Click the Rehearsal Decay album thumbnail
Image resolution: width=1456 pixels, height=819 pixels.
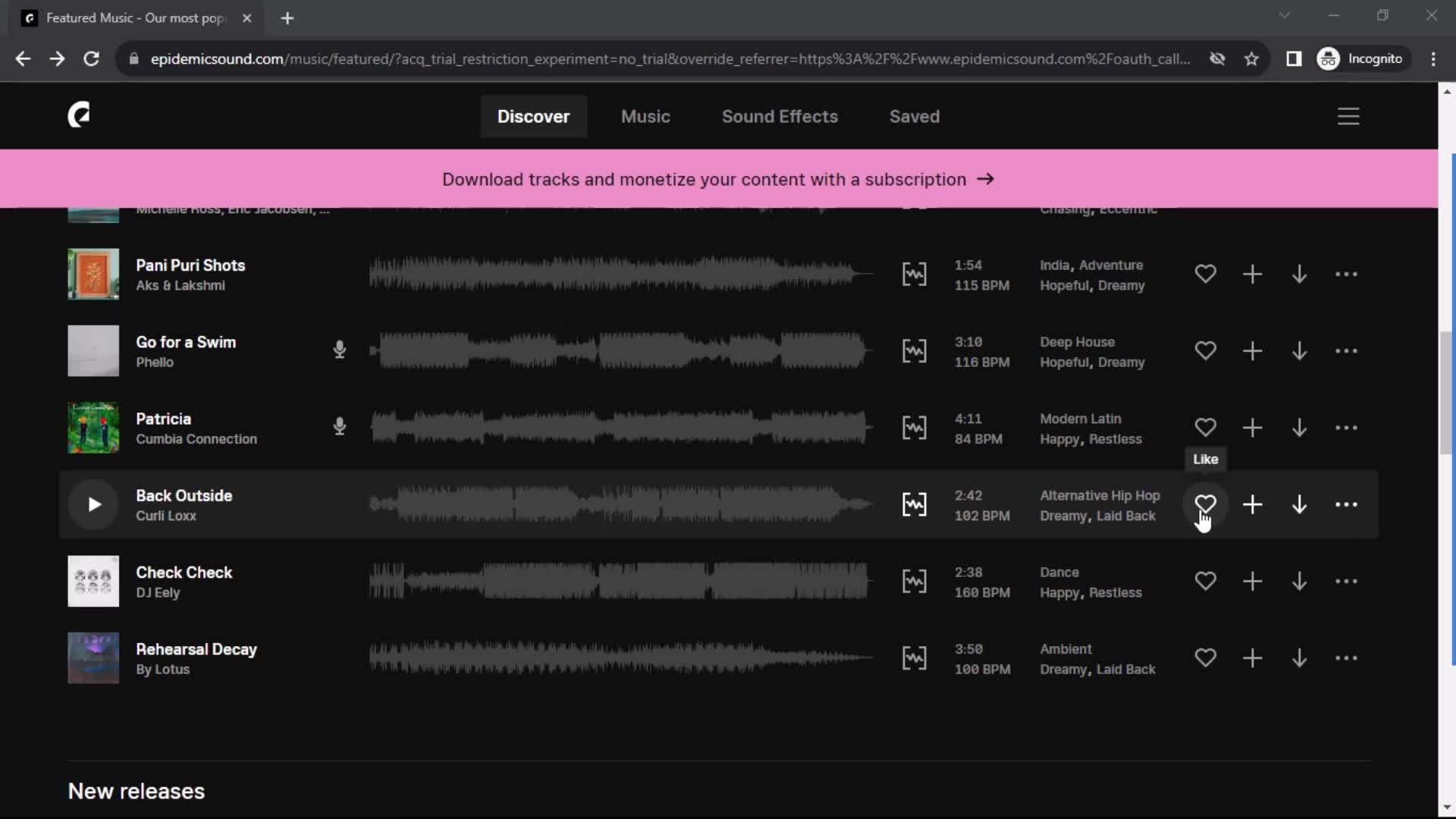tap(93, 657)
